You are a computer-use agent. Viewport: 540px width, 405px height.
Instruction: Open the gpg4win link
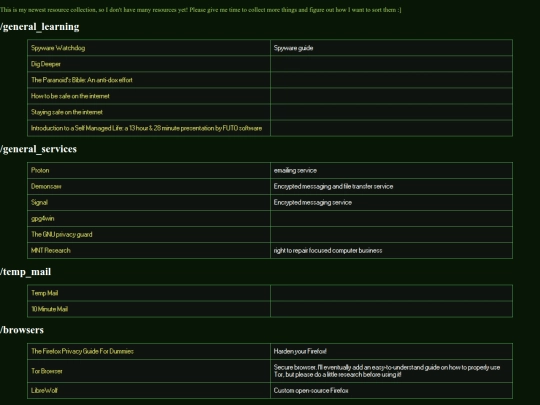coord(42,218)
